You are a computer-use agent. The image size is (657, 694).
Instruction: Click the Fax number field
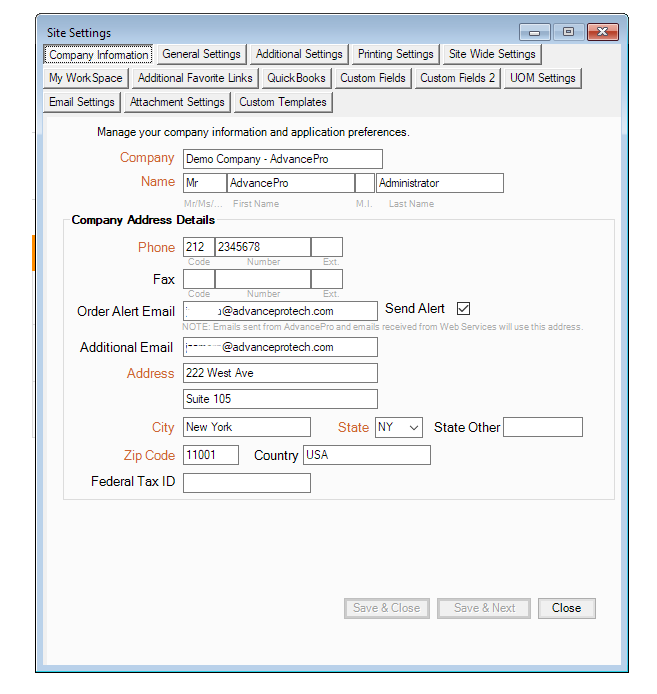coord(262,279)
